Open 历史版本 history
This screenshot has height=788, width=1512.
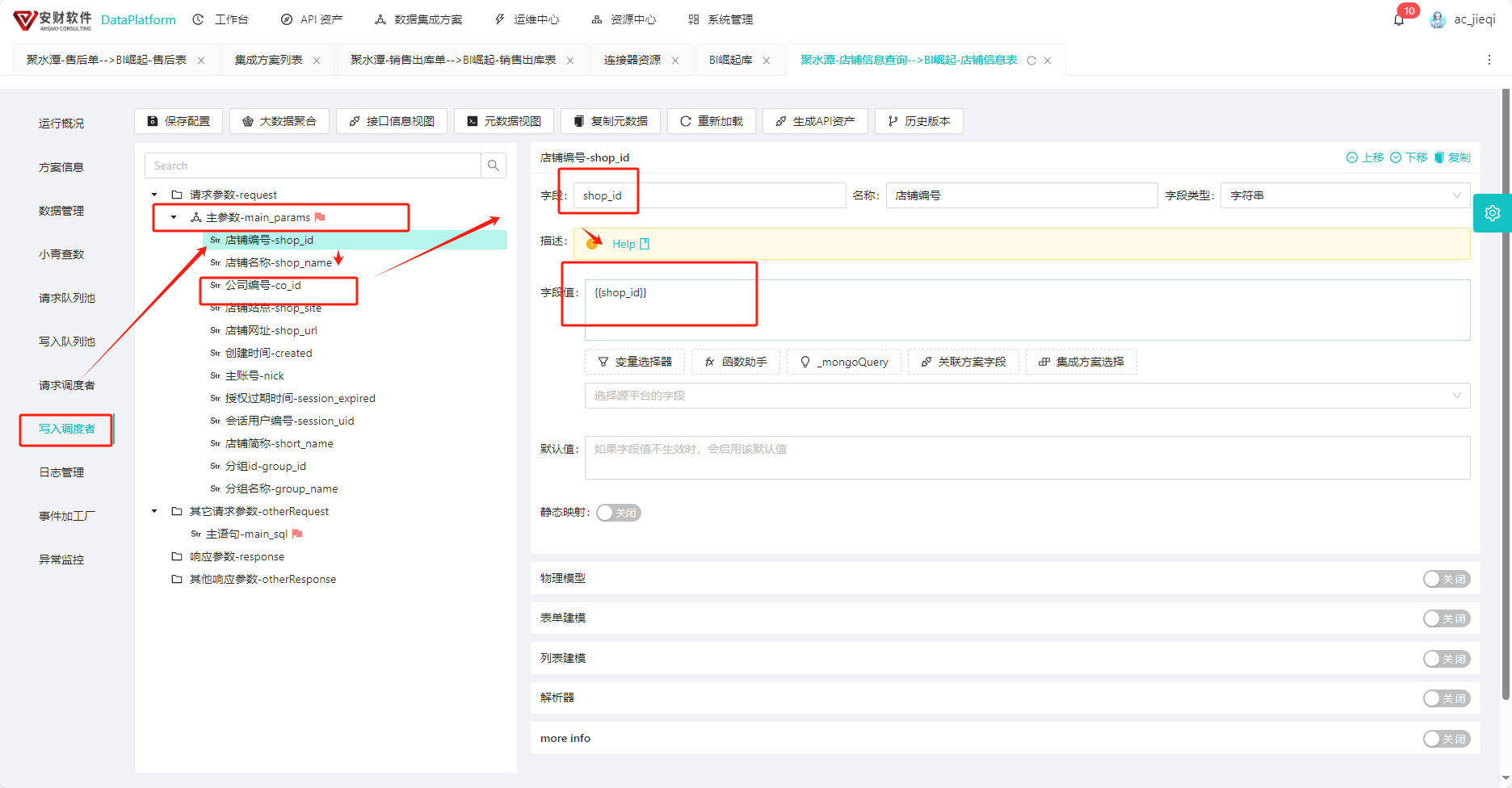pos(919,121)
